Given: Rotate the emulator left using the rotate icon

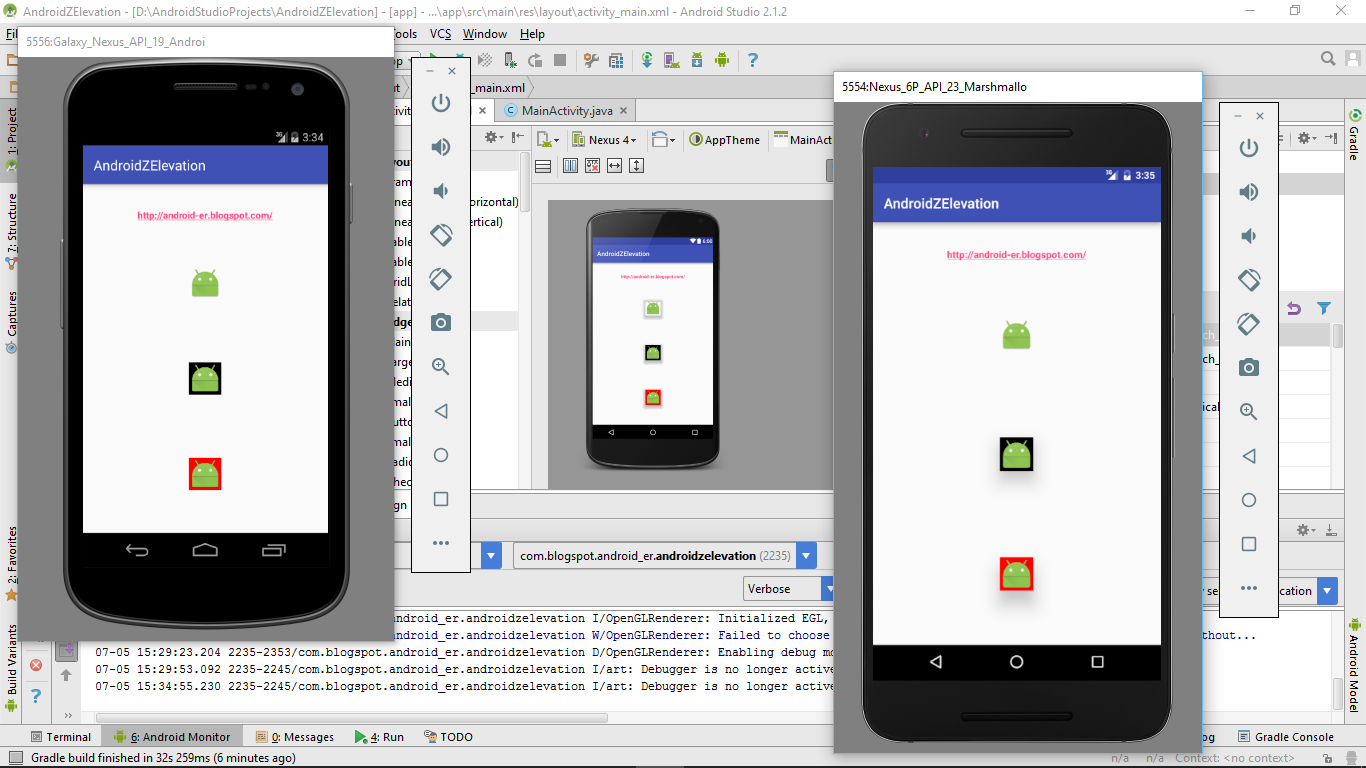Looking at the screenshot, I should tap(440, 234).
